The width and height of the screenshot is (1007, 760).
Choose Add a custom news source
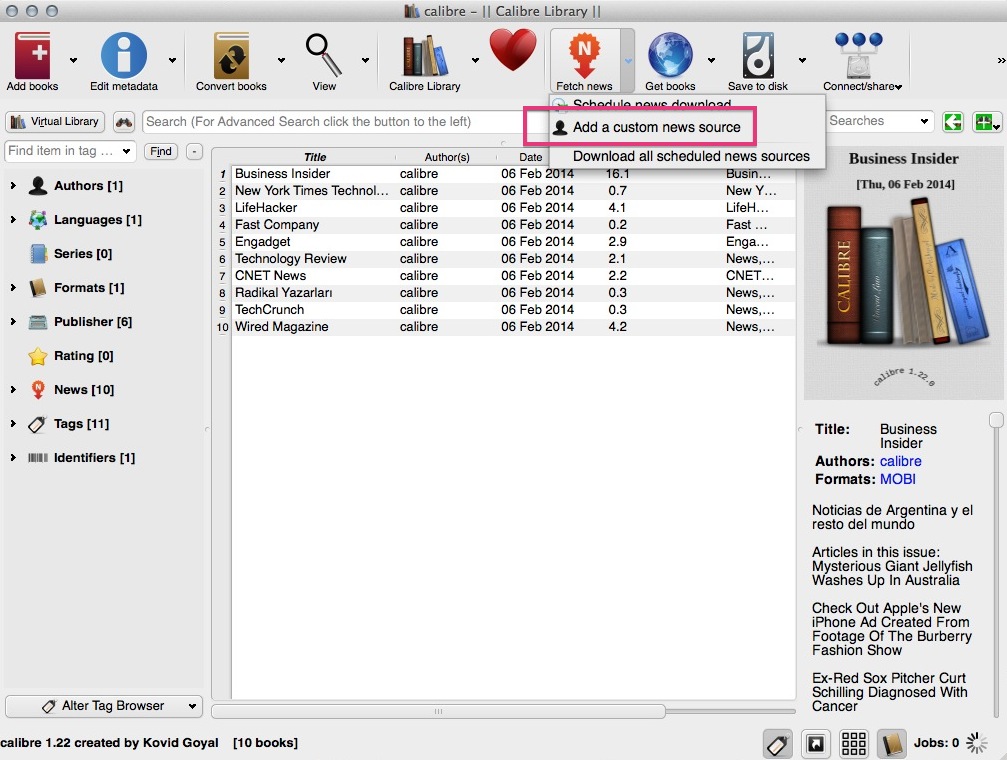(x=656, y=127)
